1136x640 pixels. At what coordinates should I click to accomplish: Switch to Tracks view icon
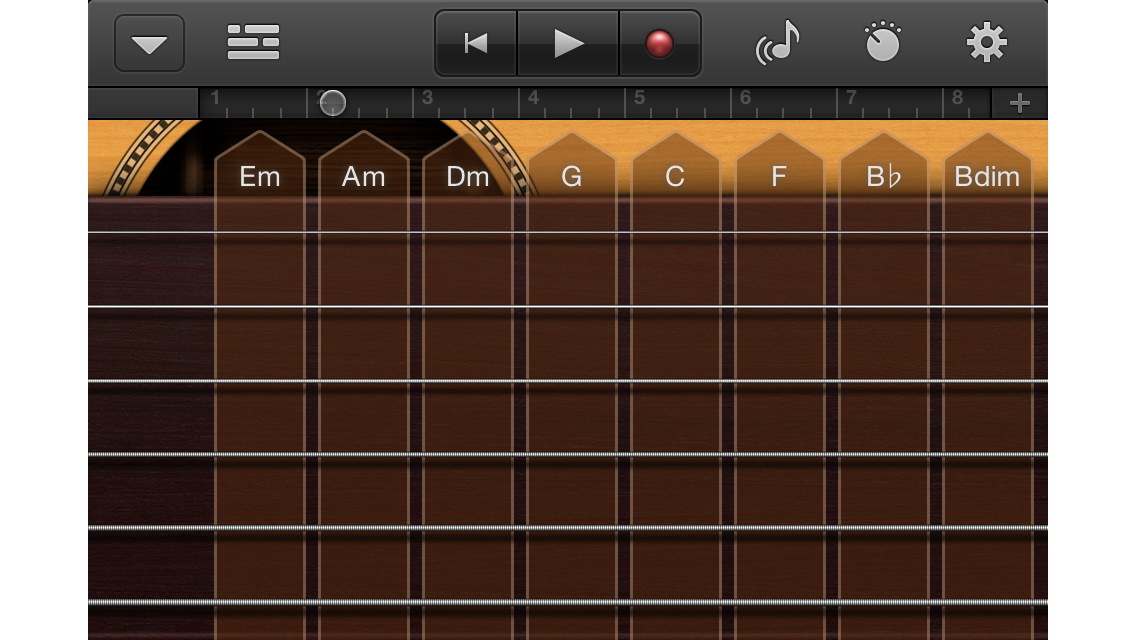(254, 42)
